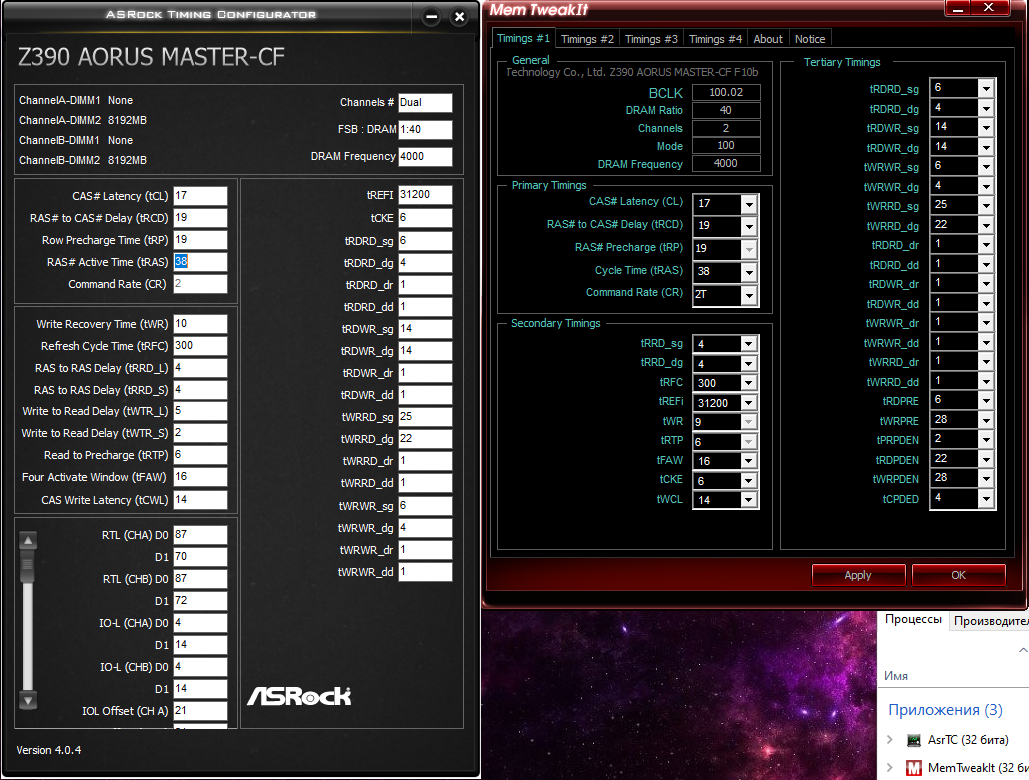This screenshot has height=780, width=1029.
Task: Open the Notice tab
Action: 810,39
